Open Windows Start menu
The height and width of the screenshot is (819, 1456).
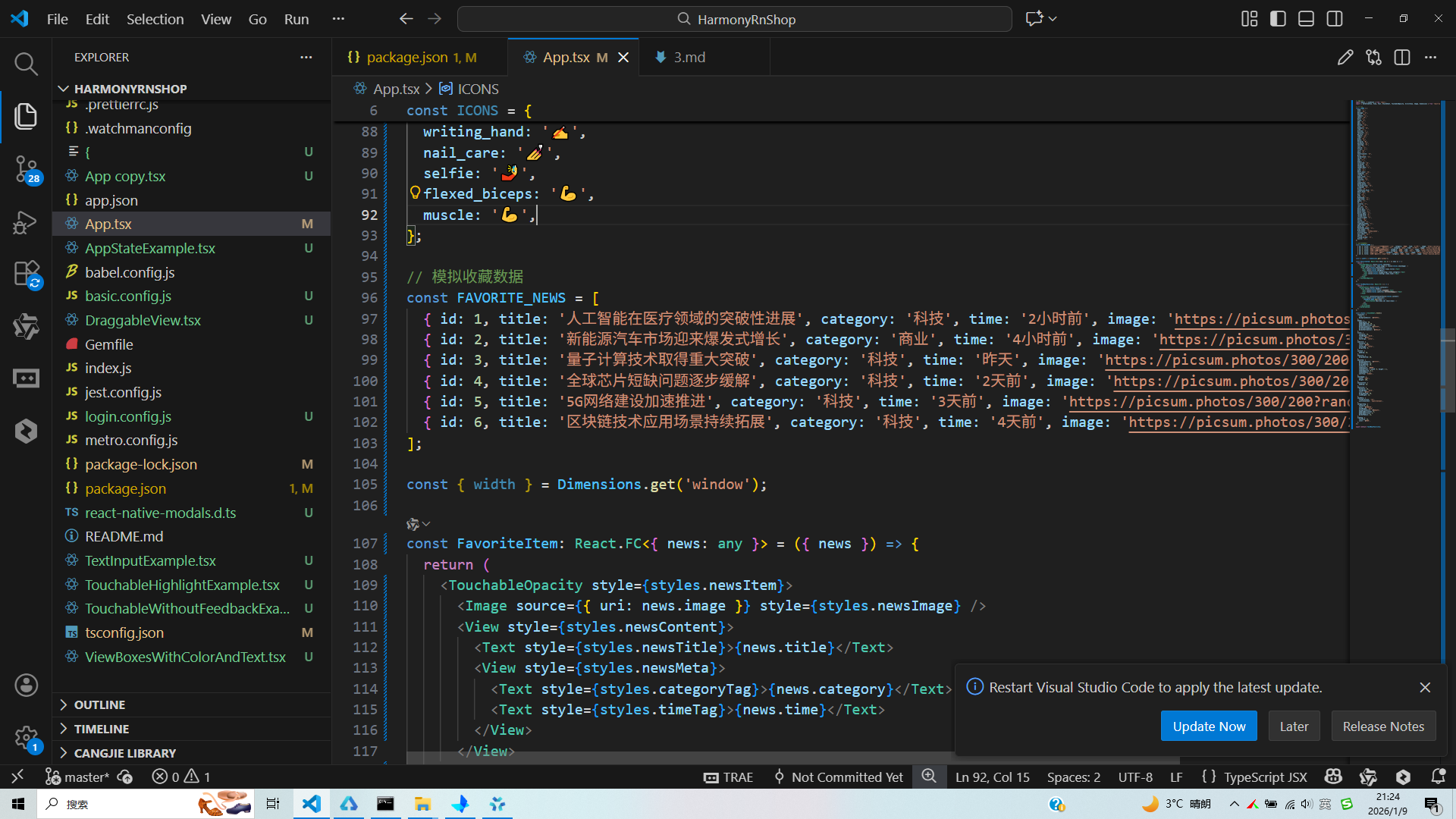pos(18,804)
